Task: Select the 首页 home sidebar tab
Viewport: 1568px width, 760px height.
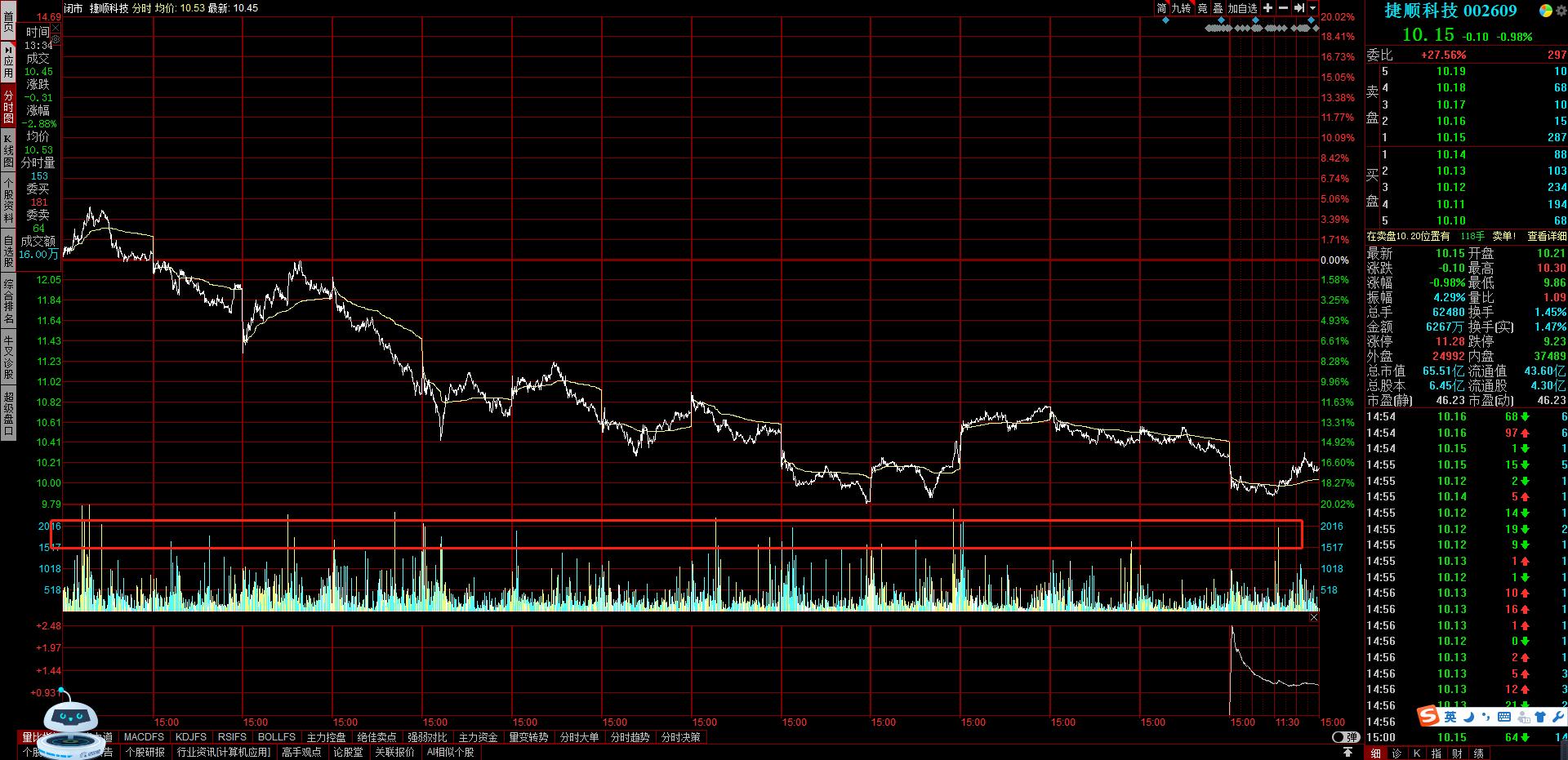Action: pos(8,22)
